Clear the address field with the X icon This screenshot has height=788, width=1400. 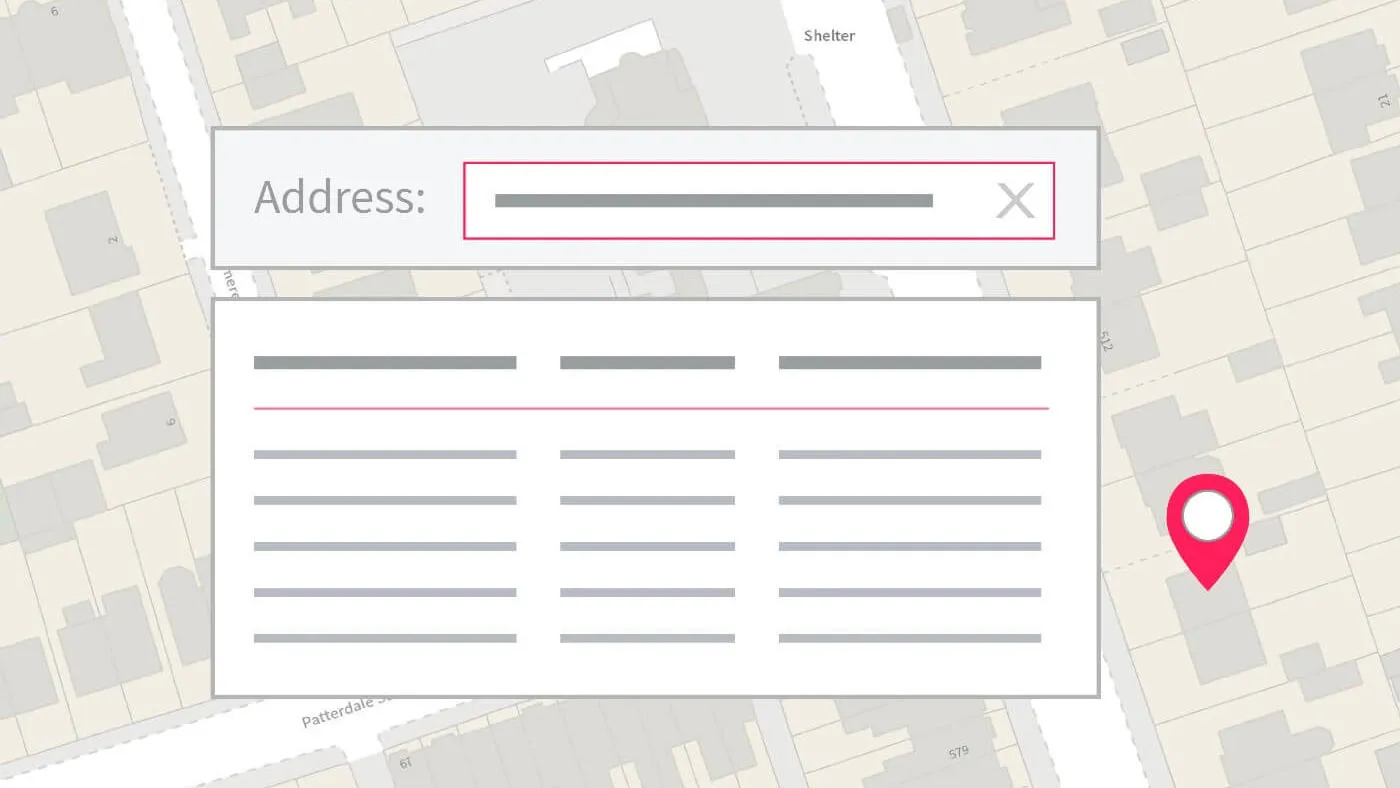pyautogui.click(x=1014, y=201)
